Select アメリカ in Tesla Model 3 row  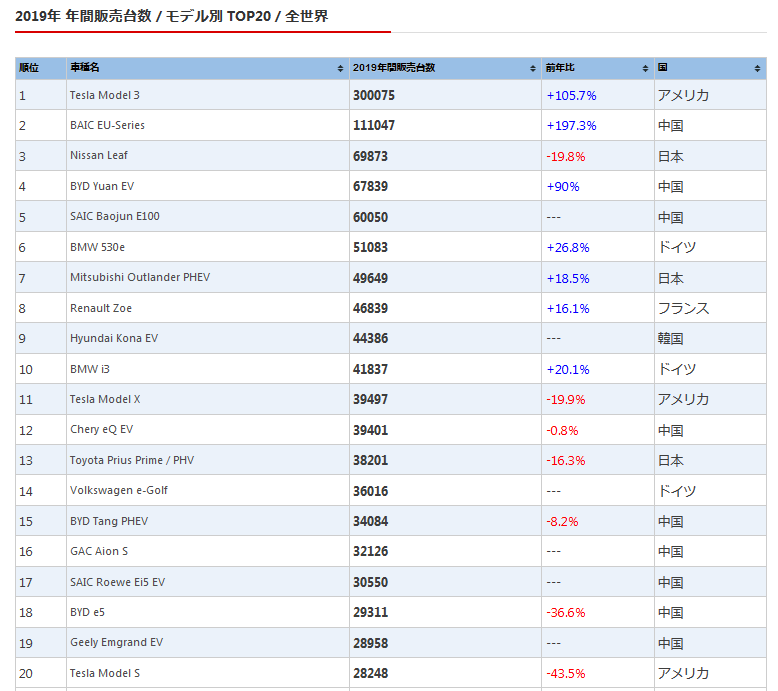(683, 95)
